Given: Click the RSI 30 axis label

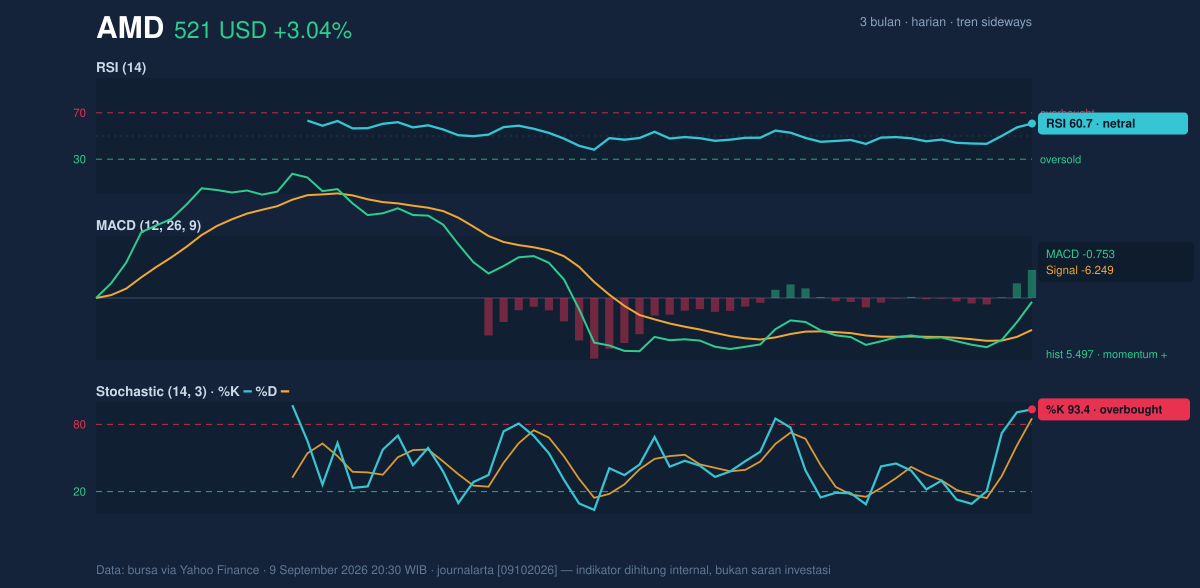Looking at the screenshot, I should tap(79, 159).
